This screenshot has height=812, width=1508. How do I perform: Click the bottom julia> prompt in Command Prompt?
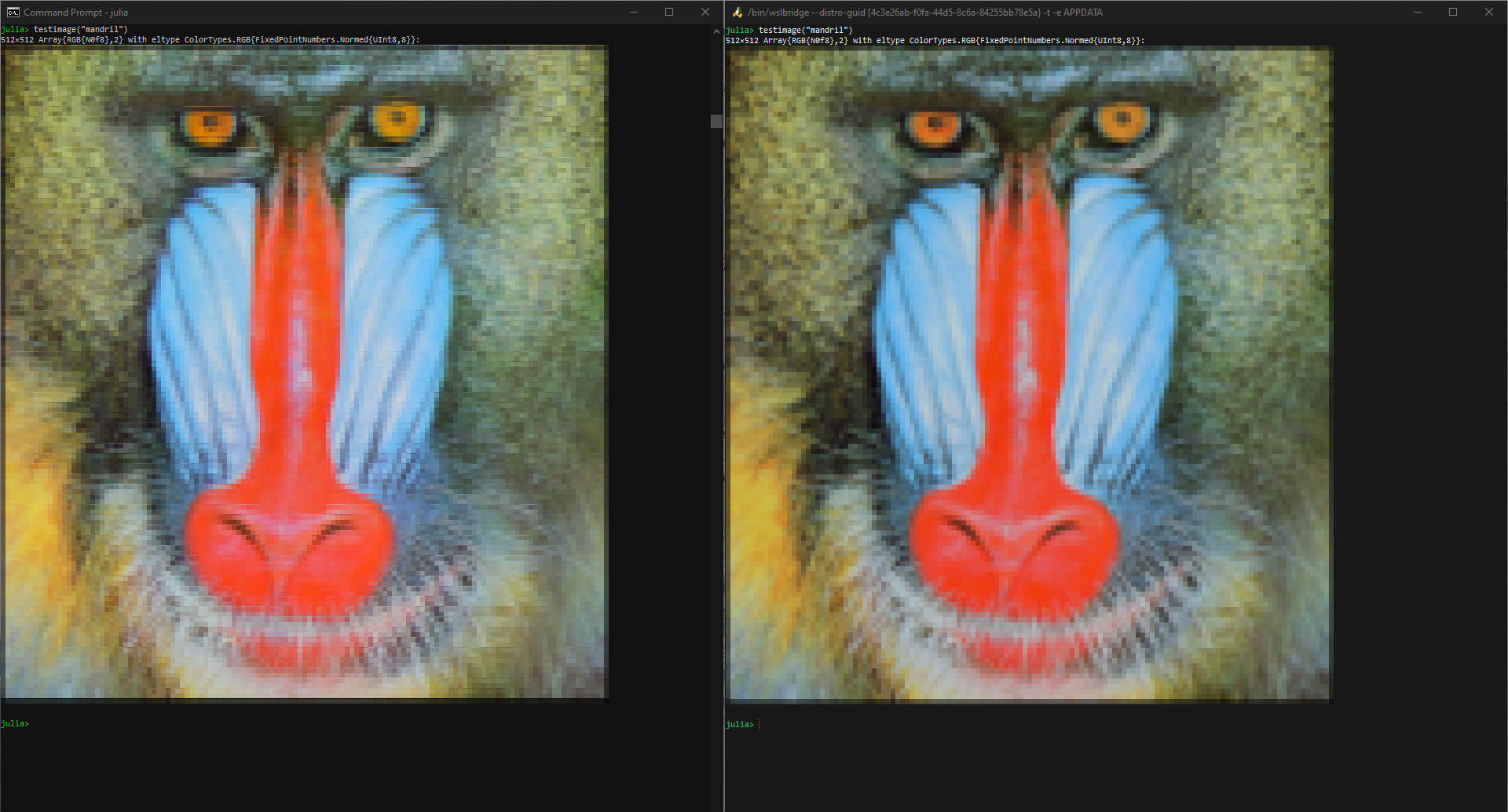point(15,724)
